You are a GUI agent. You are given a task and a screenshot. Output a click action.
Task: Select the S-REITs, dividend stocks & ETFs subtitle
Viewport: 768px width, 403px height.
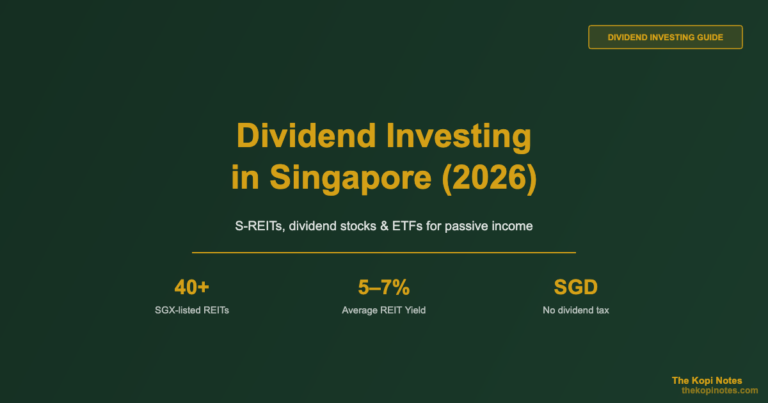[x=384, y=226]
